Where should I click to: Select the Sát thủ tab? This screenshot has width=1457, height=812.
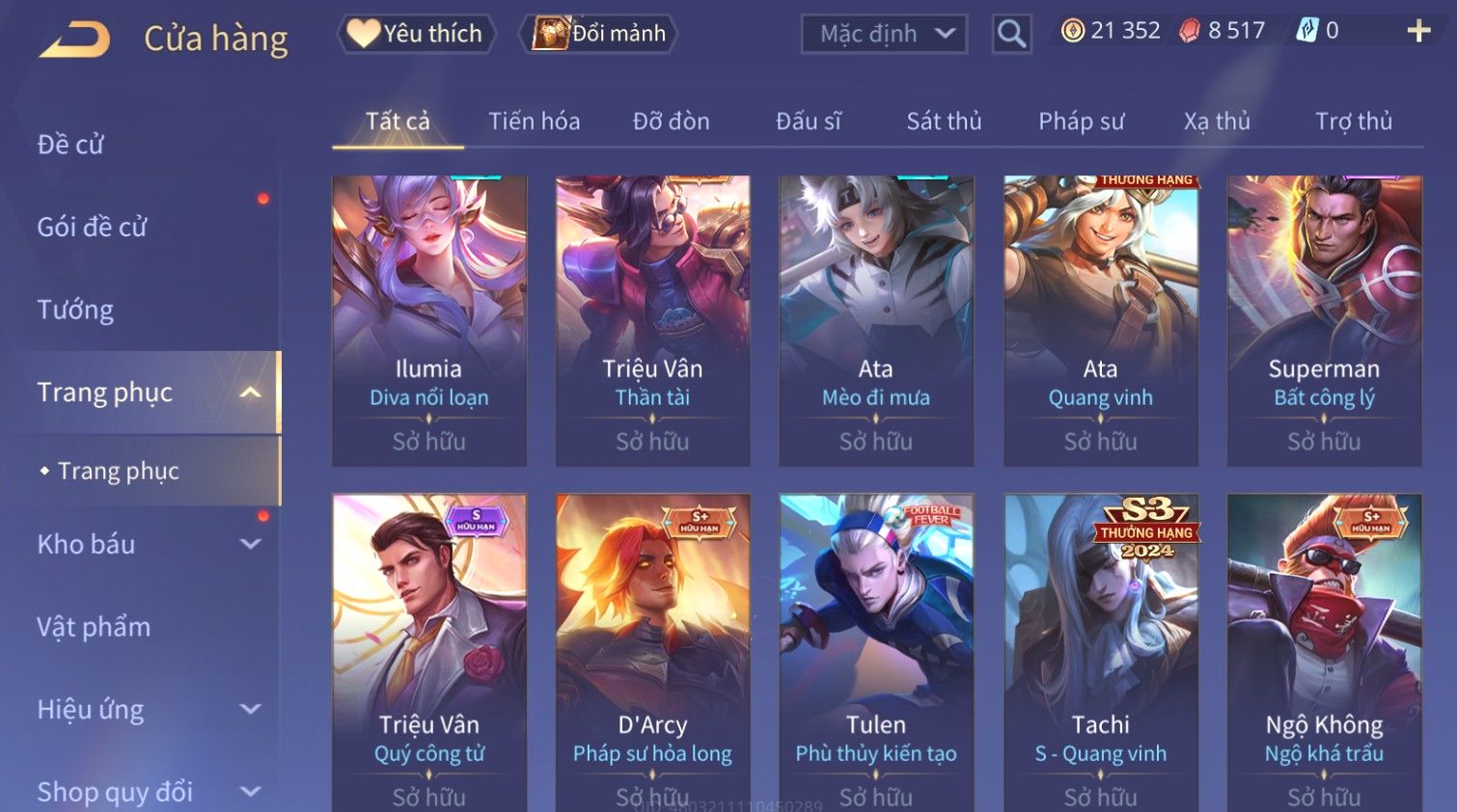point(944,122)
